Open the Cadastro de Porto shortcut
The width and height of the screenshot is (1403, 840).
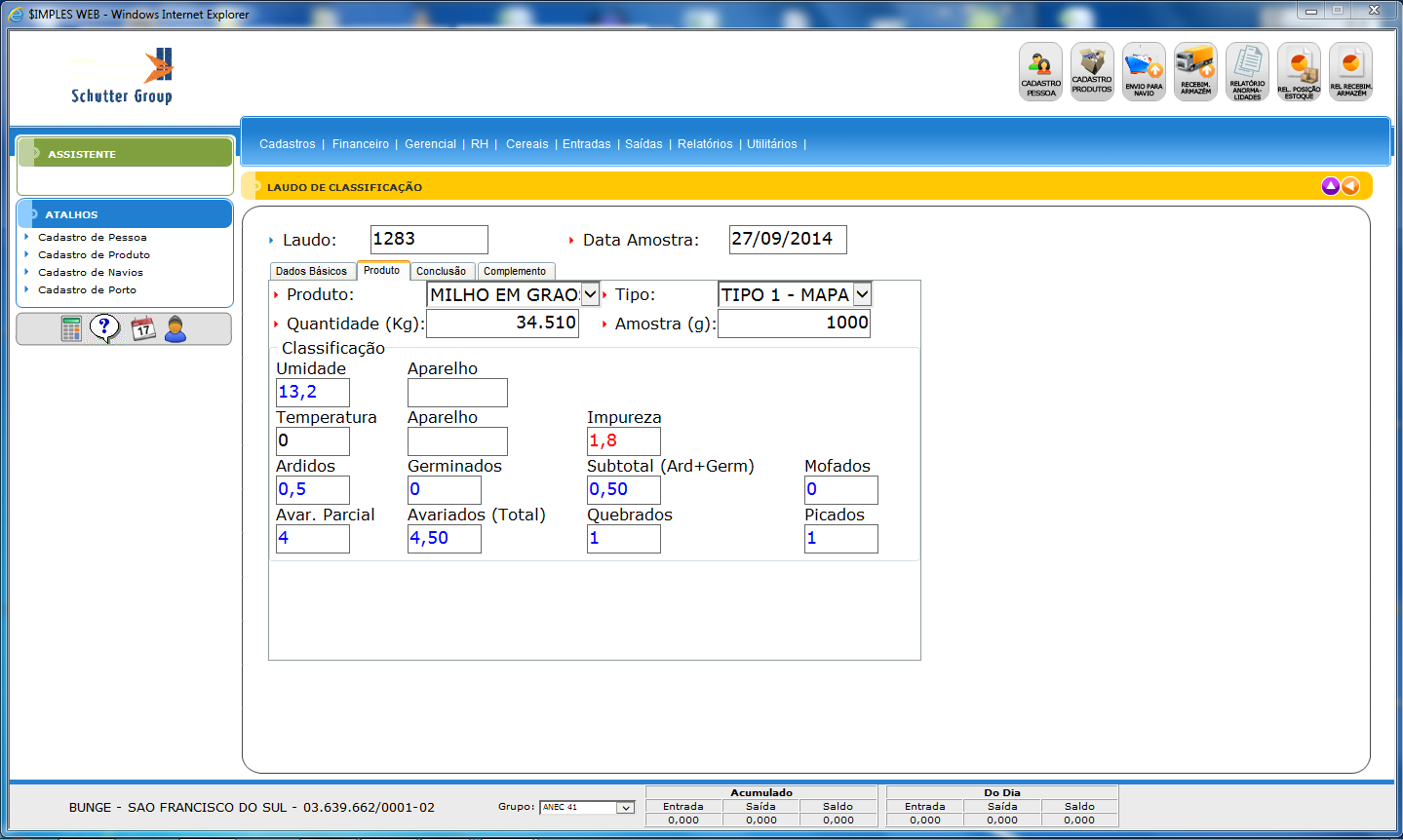(87, 290)
